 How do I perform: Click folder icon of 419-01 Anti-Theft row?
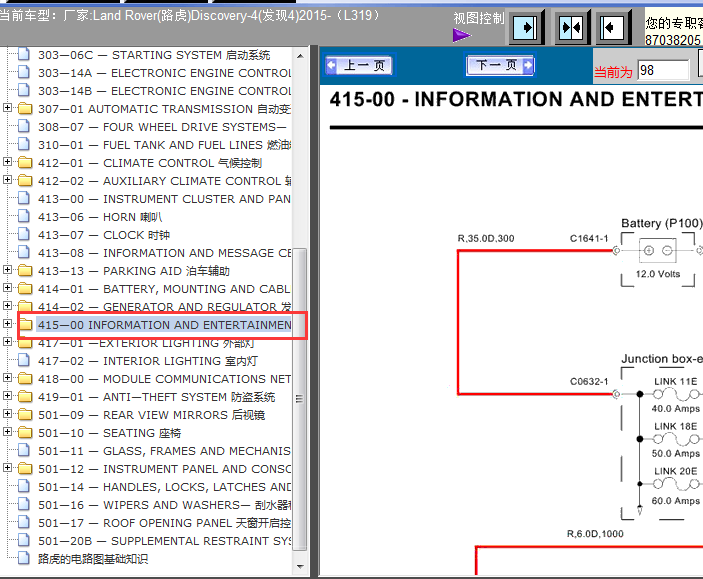pyautogui.click(x=25, y=396)
